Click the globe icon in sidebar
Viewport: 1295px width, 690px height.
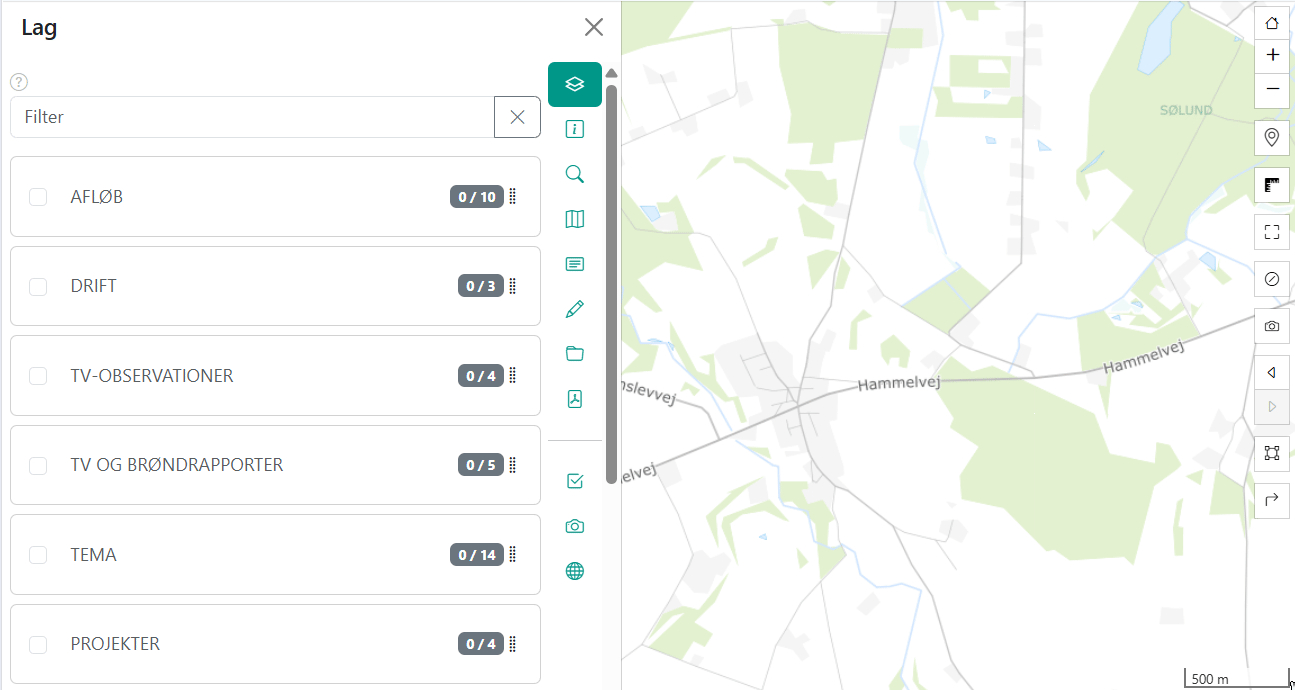574,571
